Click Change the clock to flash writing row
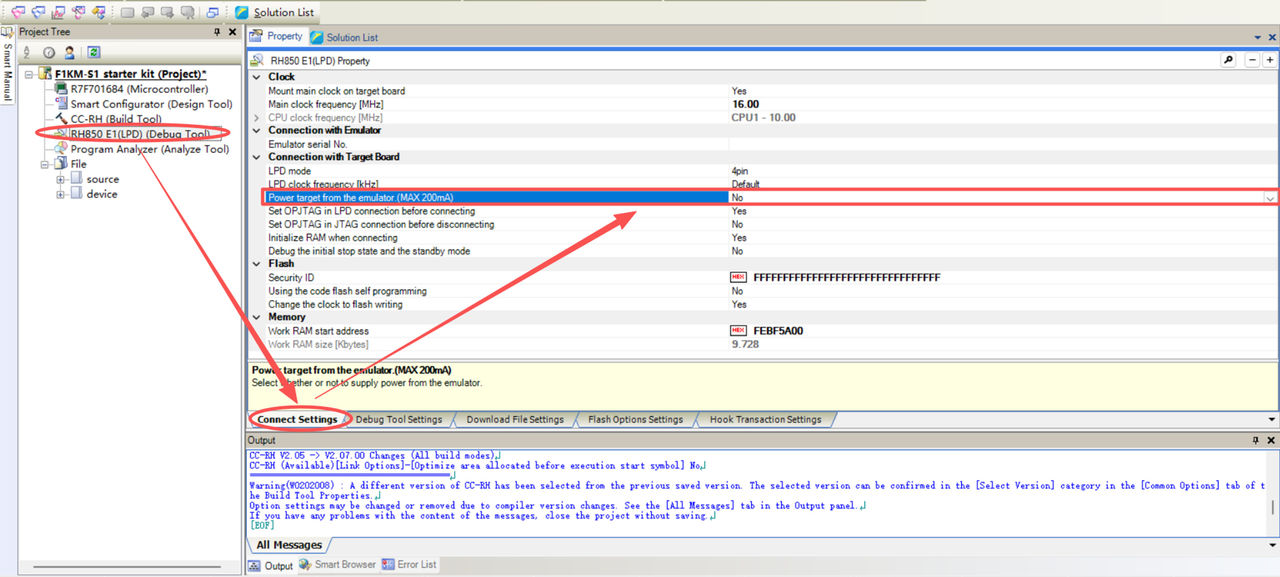The image size is (1280, 577). point(764,304)
